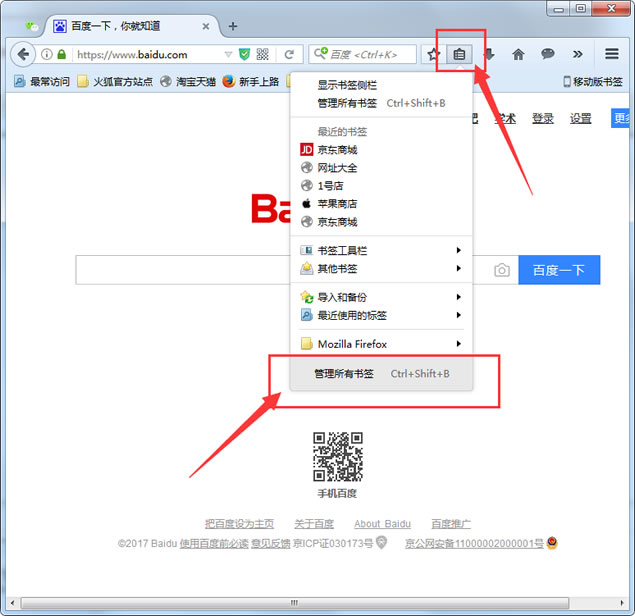Go to home page with house icon

[518, 54]
